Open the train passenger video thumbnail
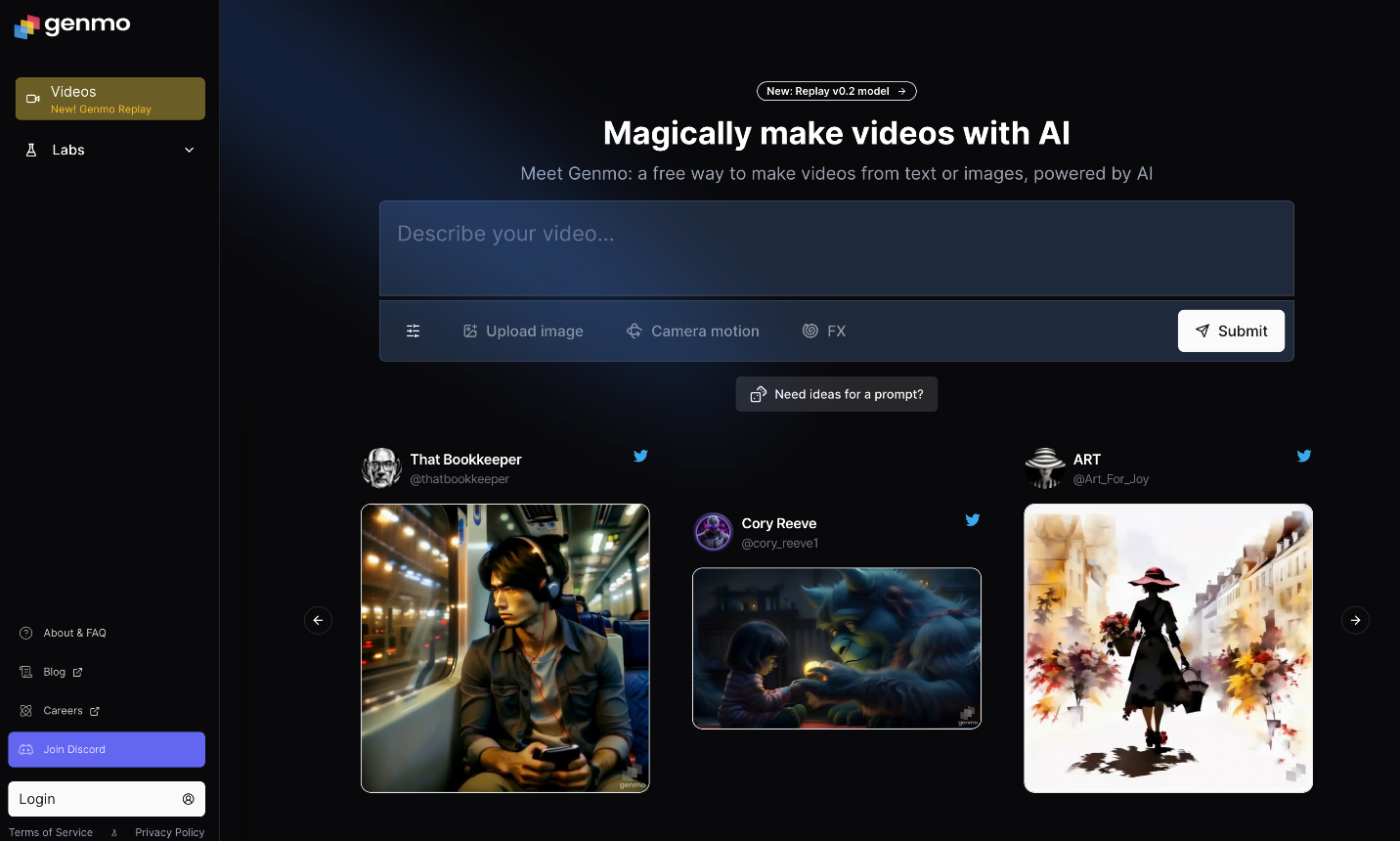Viewport: 1400px width, 841px height. (x=505, y=648)
